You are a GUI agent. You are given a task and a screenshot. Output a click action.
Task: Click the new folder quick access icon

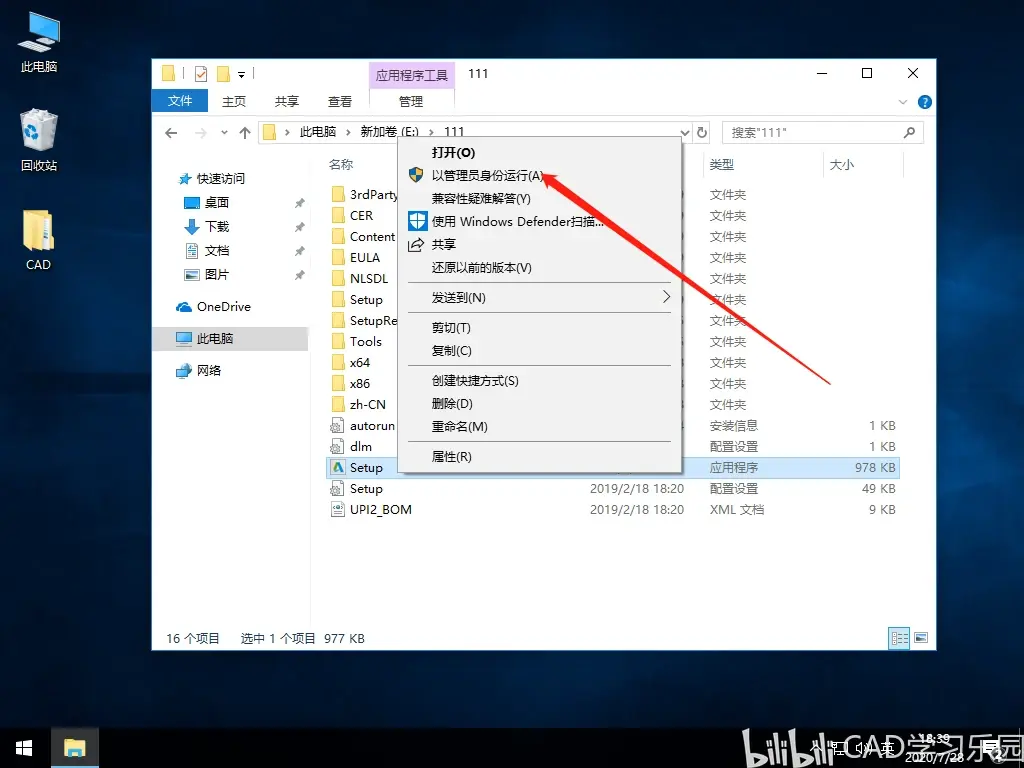223,74
